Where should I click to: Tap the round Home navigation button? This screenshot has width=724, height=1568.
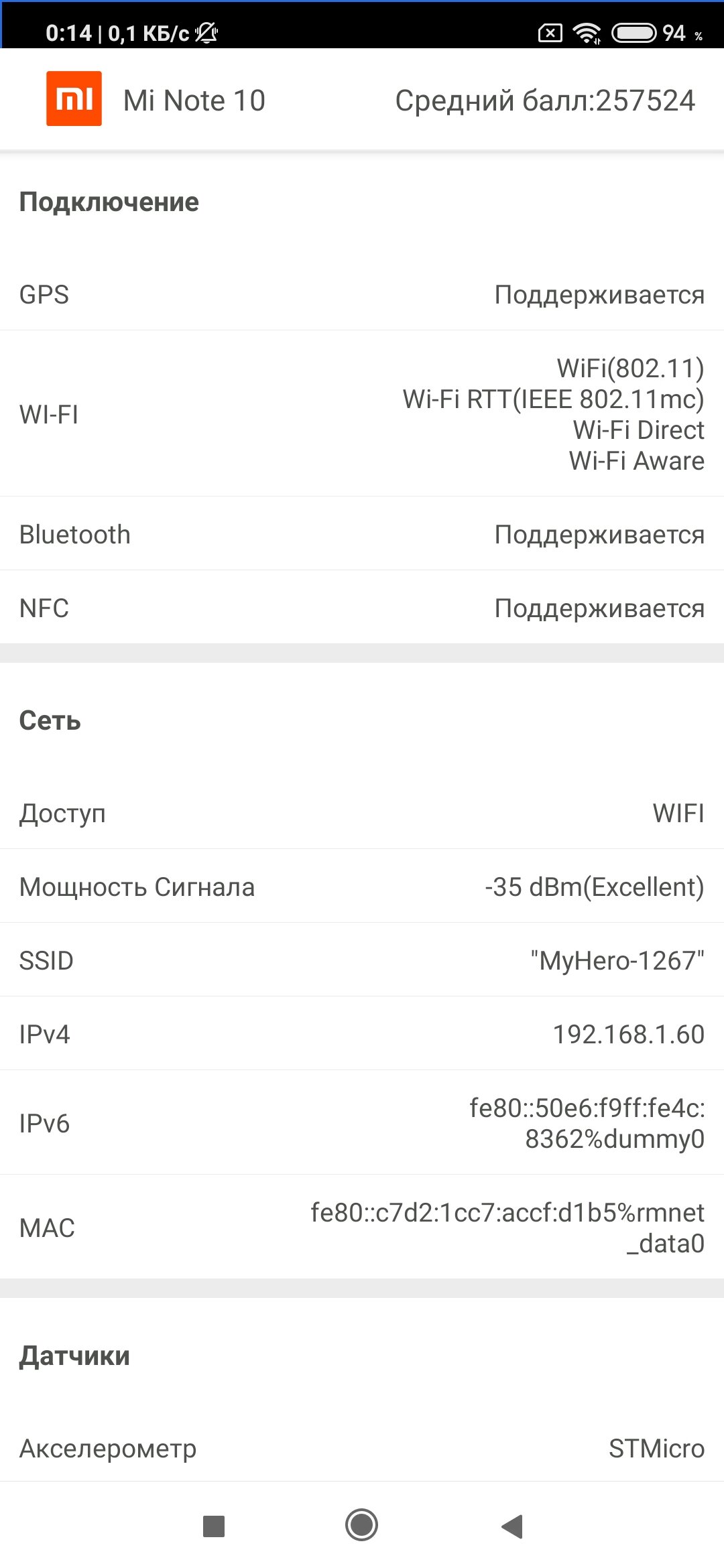point(362,1525)
